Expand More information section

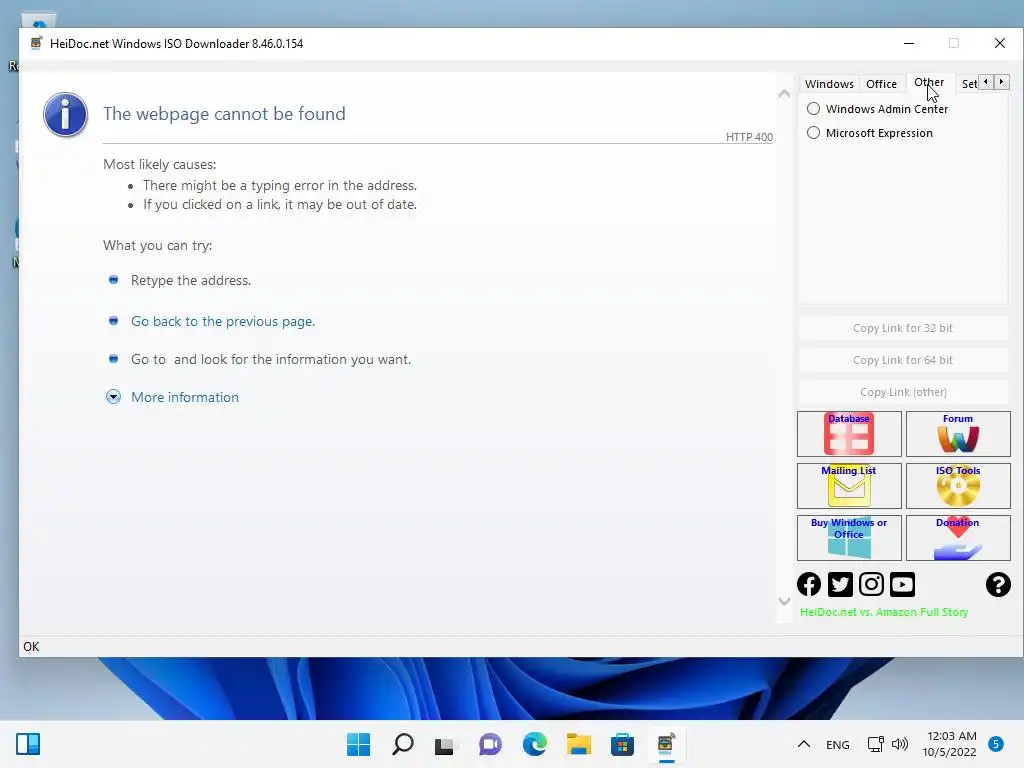[x=113, y=397]
